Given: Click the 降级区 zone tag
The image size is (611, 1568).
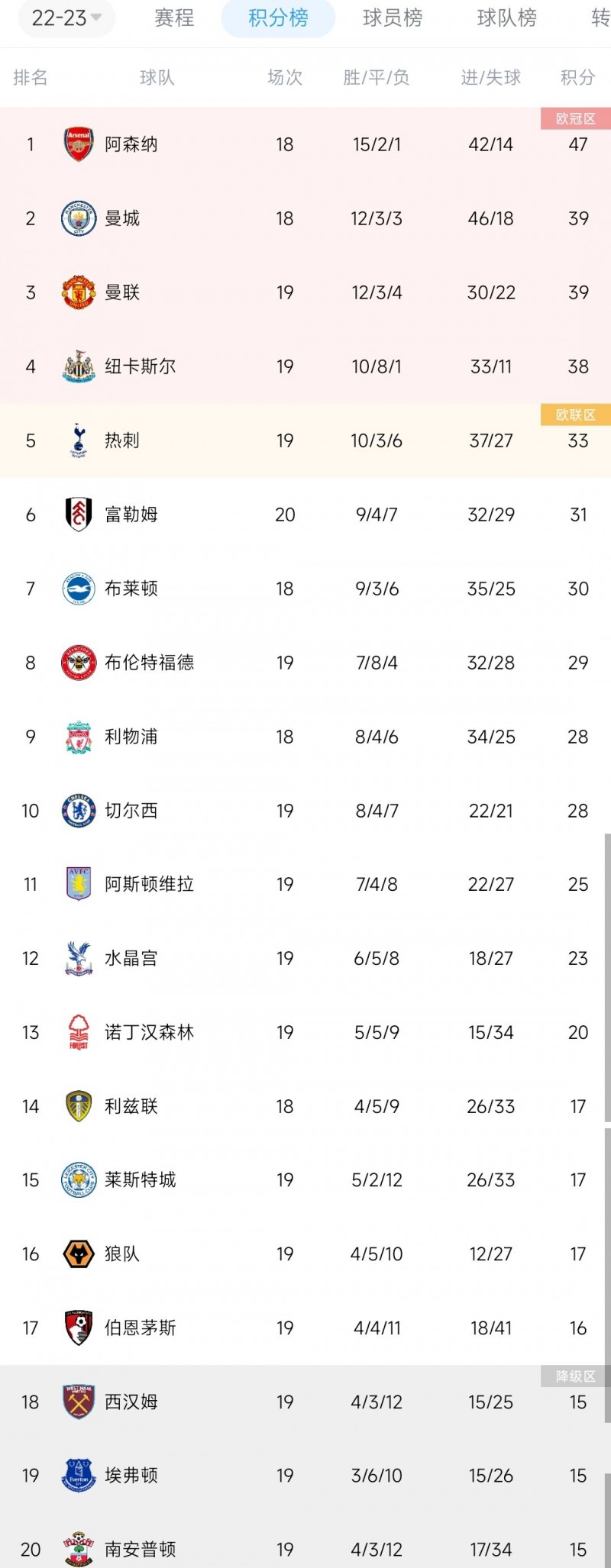Looking at the screenshot, I should (575, 1376).
